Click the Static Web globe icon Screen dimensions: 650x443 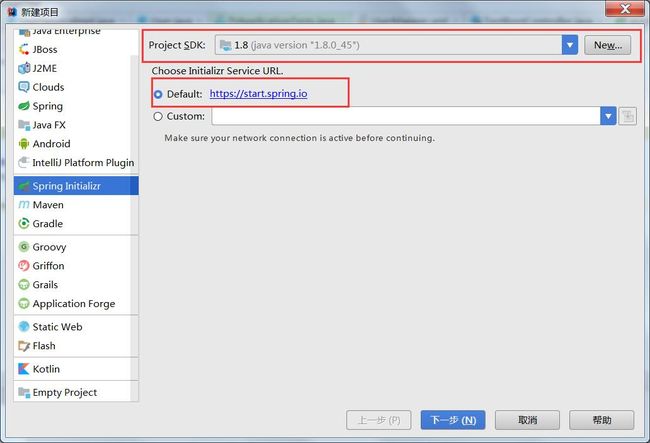[24, 327]
